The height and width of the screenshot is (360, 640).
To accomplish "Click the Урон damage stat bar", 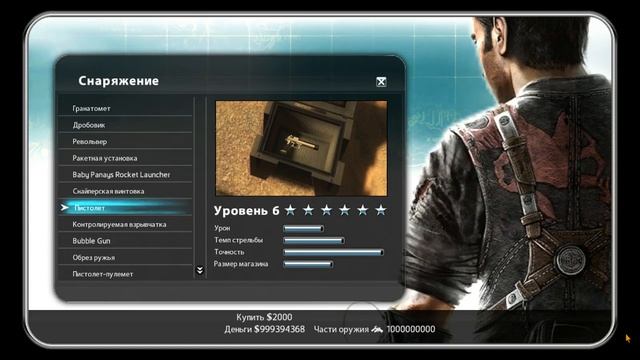I will (x=304, y=229).
